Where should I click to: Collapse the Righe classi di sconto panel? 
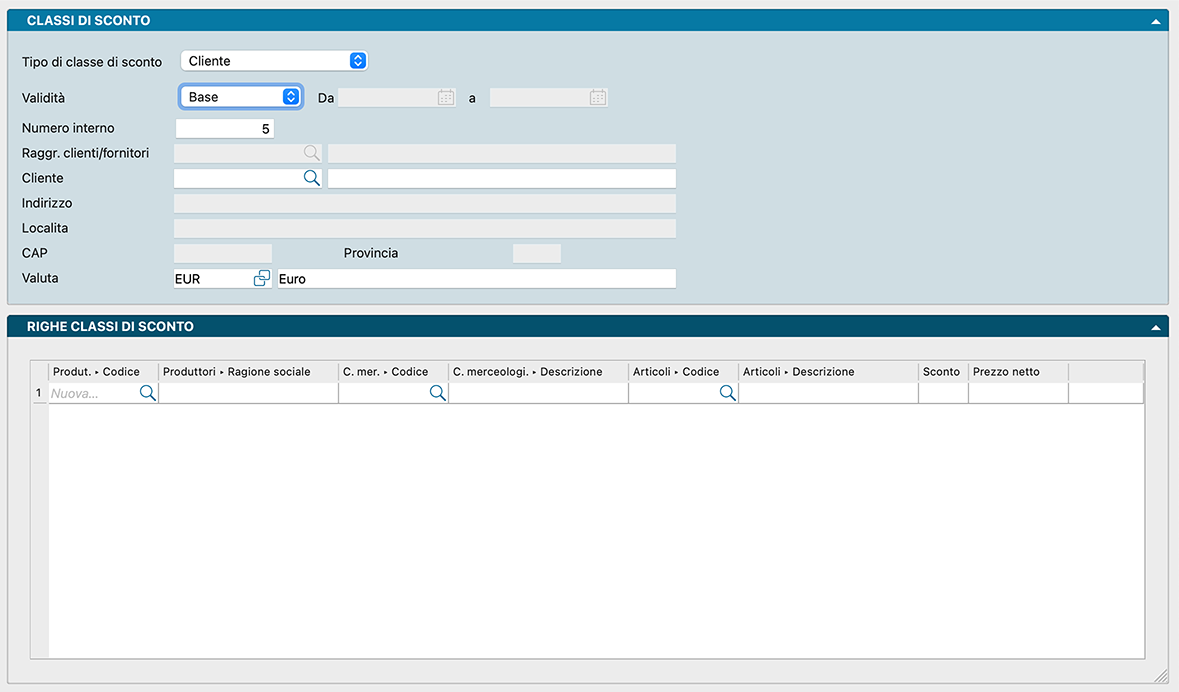[x=1156, y=327]
